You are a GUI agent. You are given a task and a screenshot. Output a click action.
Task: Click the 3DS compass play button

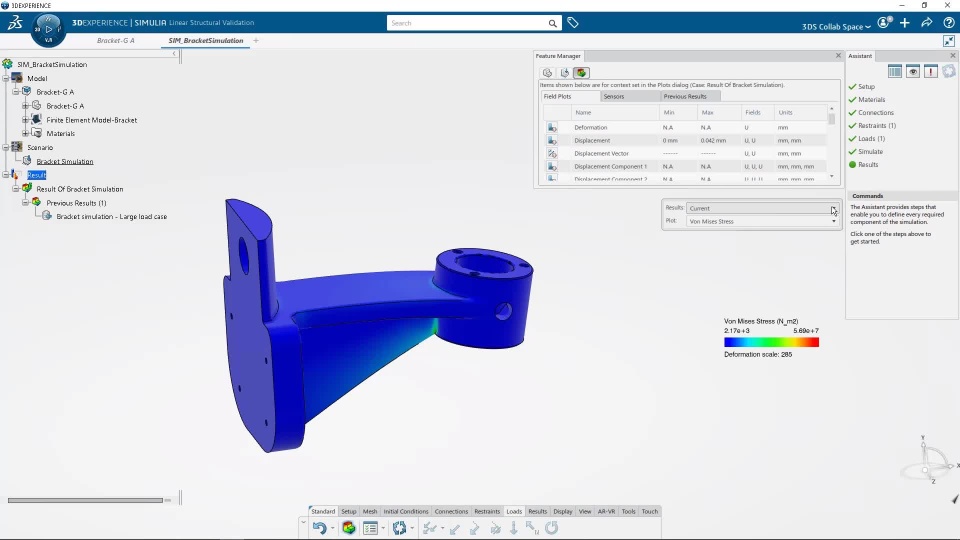48,29
